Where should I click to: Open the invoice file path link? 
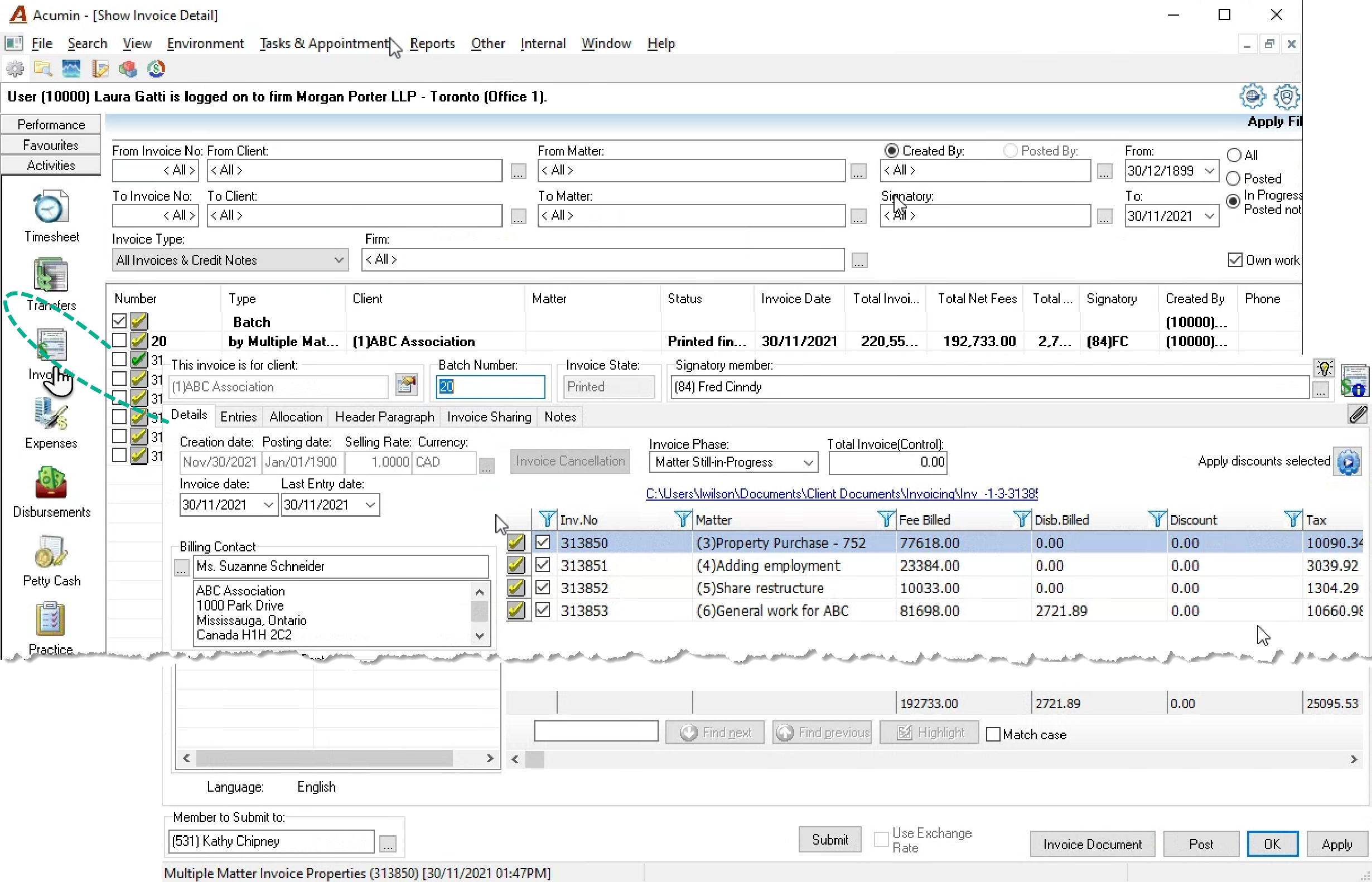coord(841,494)
